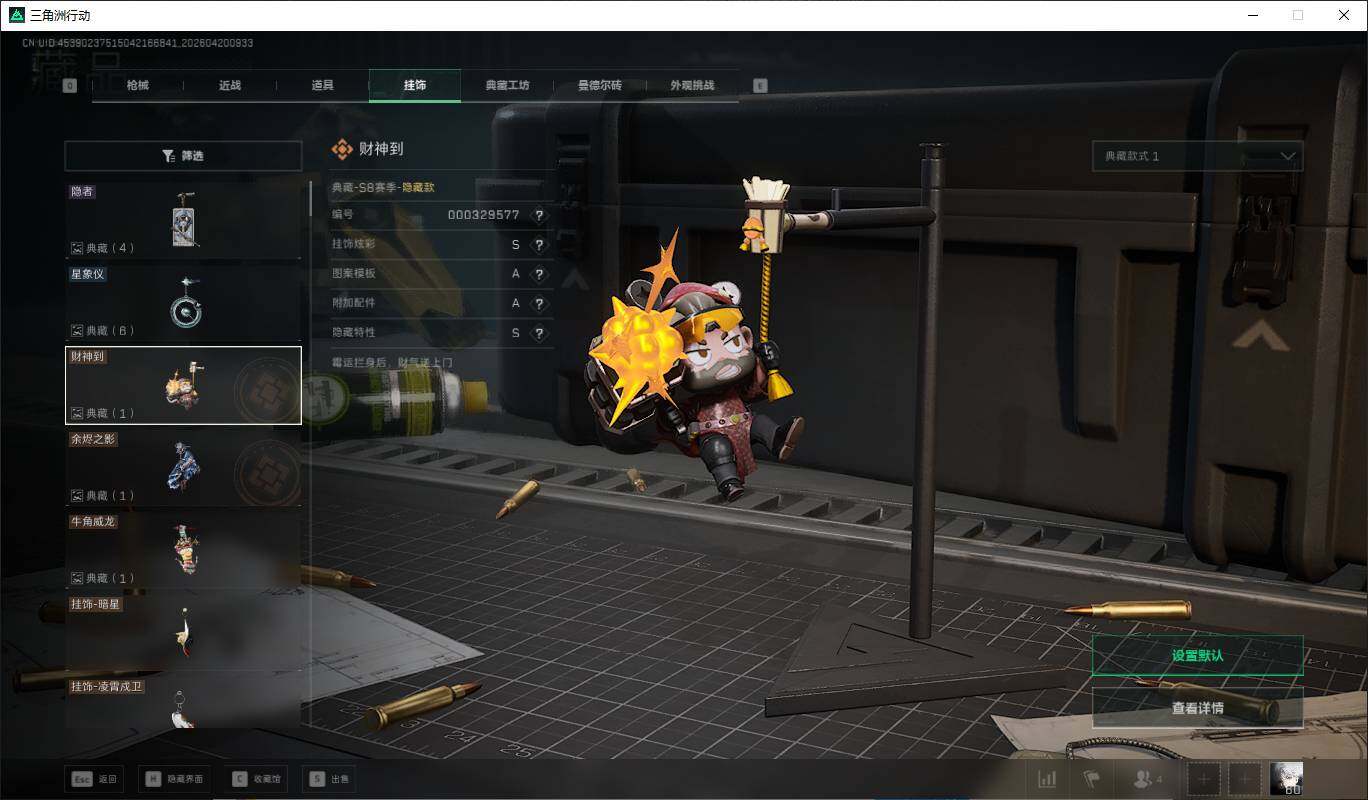Select the 挂饰 tab

point(415,86)
